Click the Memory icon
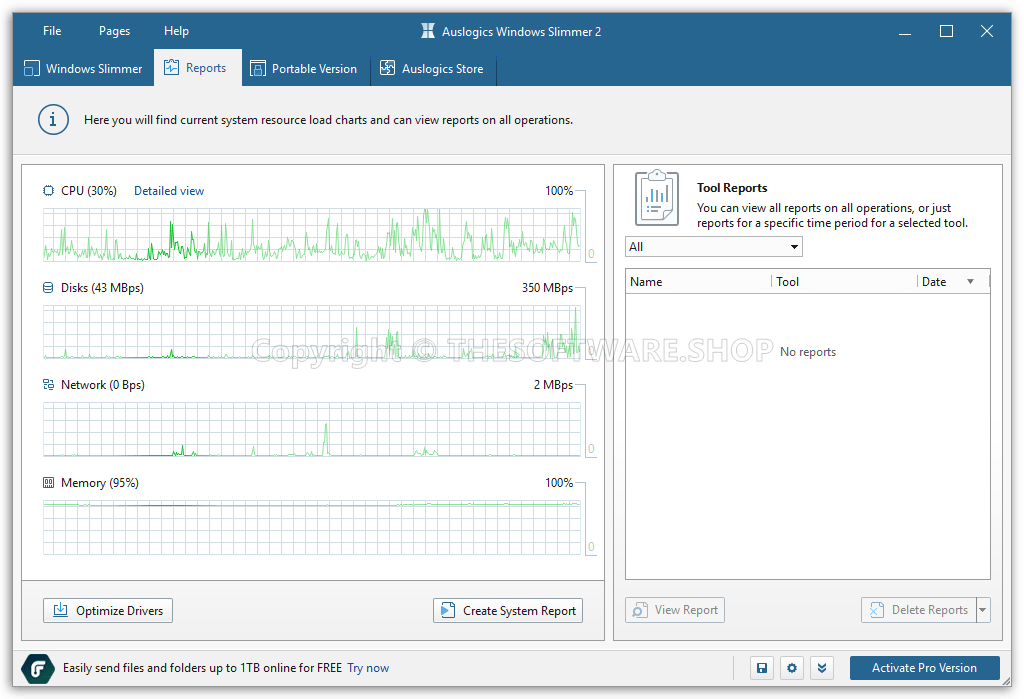 pos(48,483)
